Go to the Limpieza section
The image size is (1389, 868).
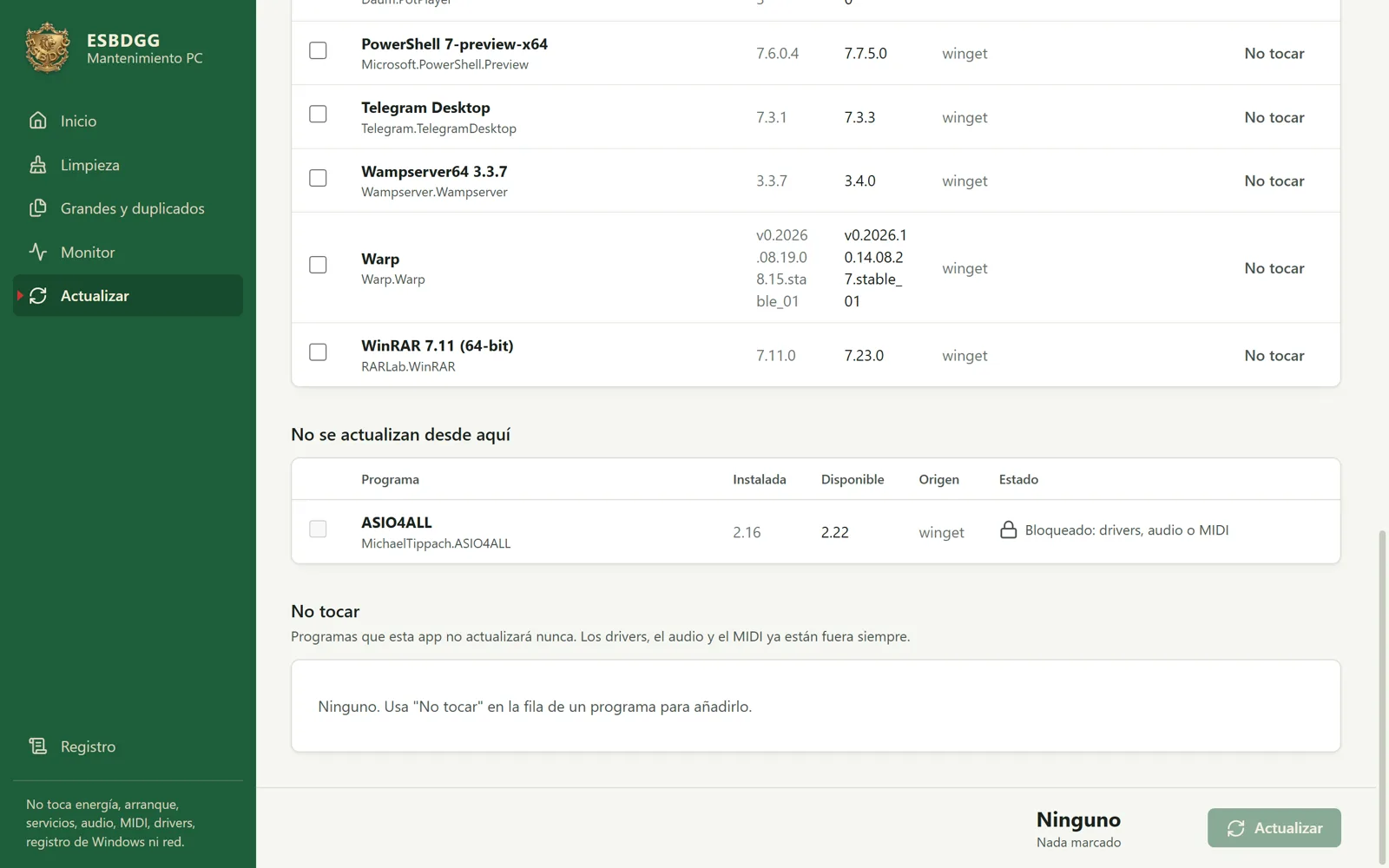click(x=90, y=165)
